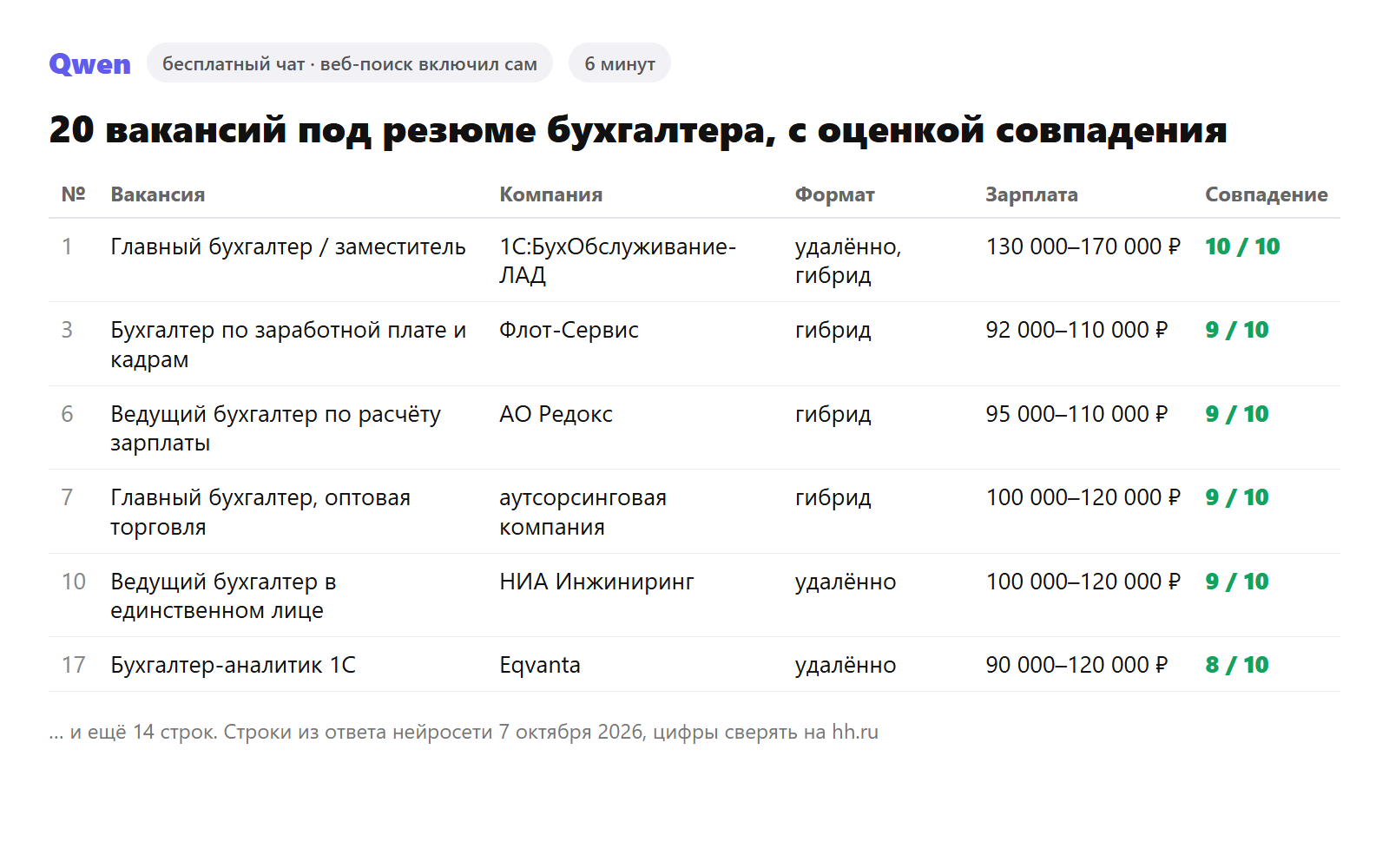This screenshot has height=868, width=1389.
Task: Click row number 10
Action: (73, 582)
